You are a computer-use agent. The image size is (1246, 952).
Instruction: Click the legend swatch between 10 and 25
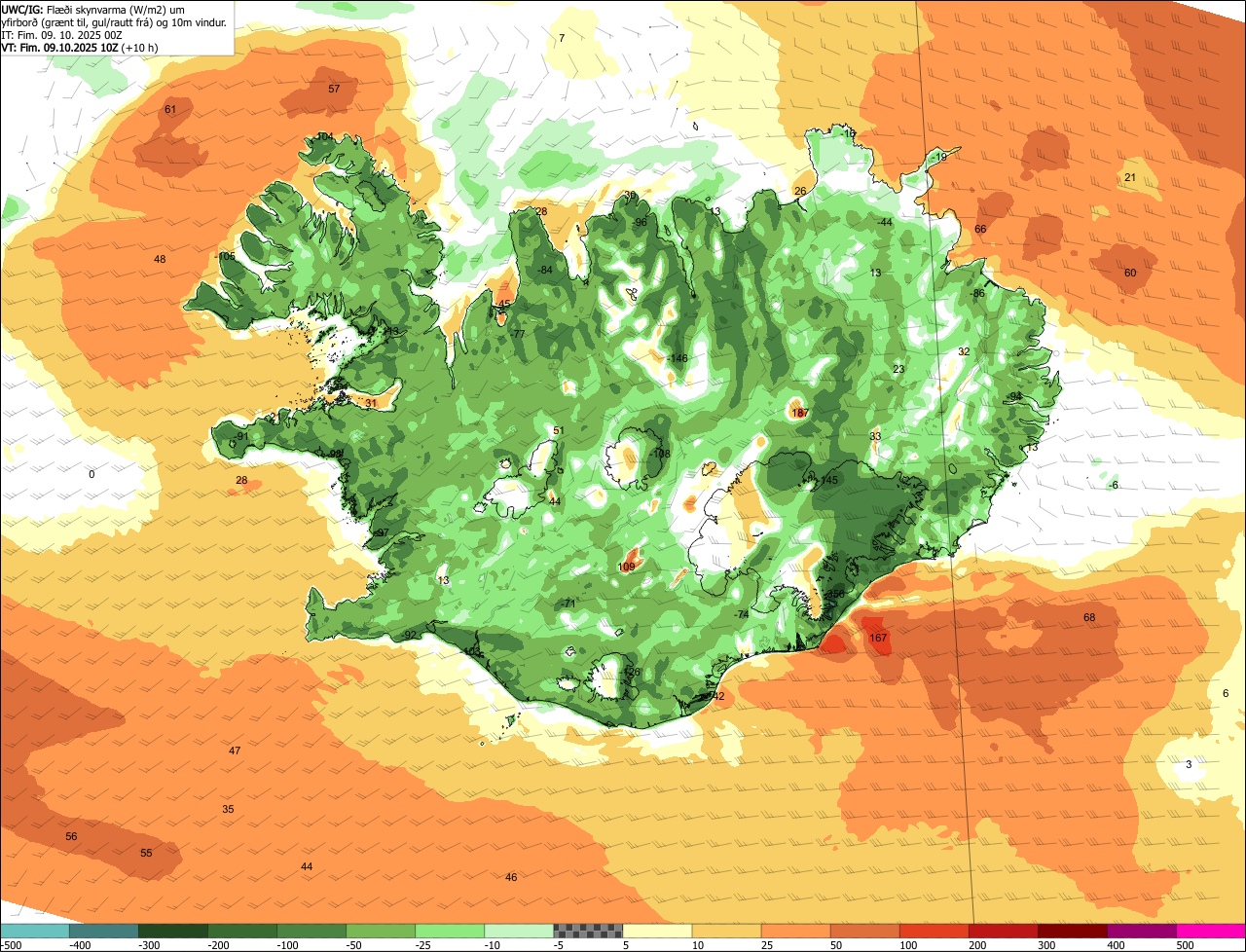pos(726,931)
